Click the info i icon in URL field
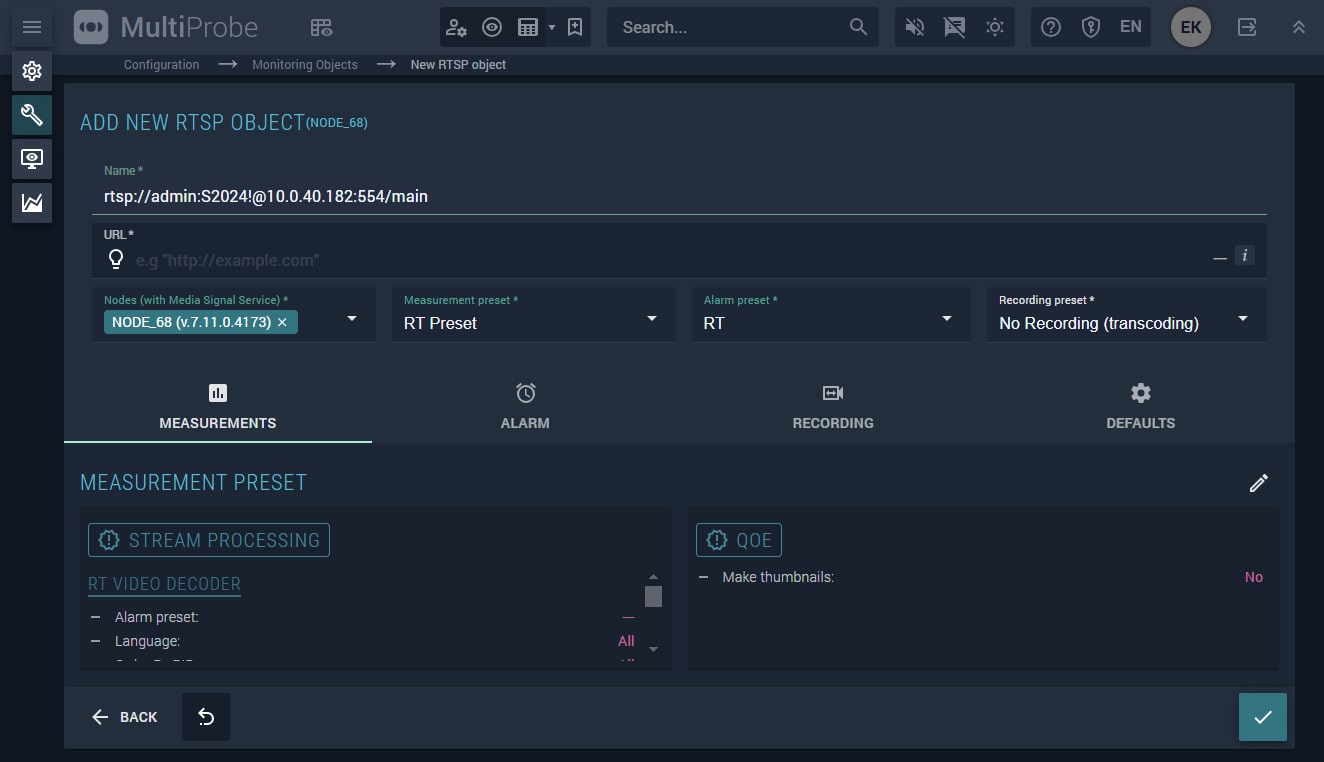 (x=1244, y=255)
